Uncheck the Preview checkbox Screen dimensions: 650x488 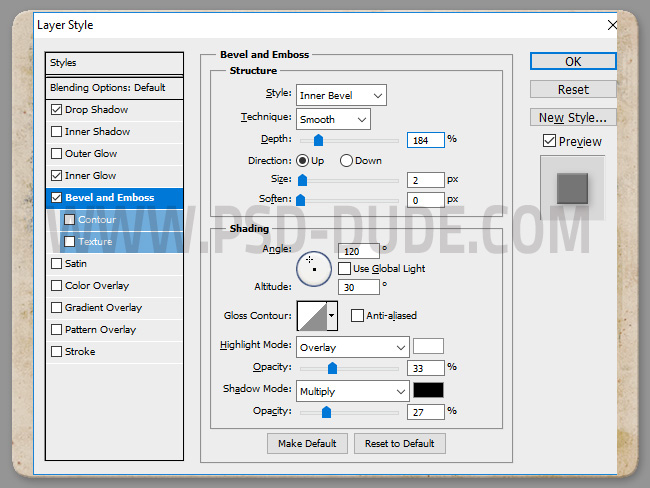click(549, 141)
